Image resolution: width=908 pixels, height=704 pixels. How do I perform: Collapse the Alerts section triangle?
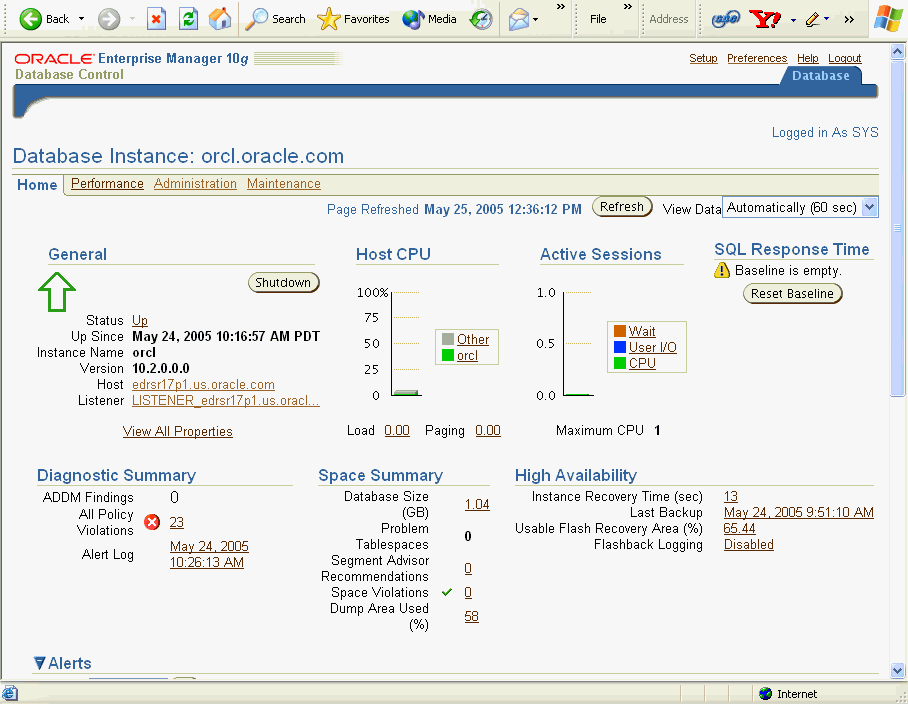coord(40,663)
